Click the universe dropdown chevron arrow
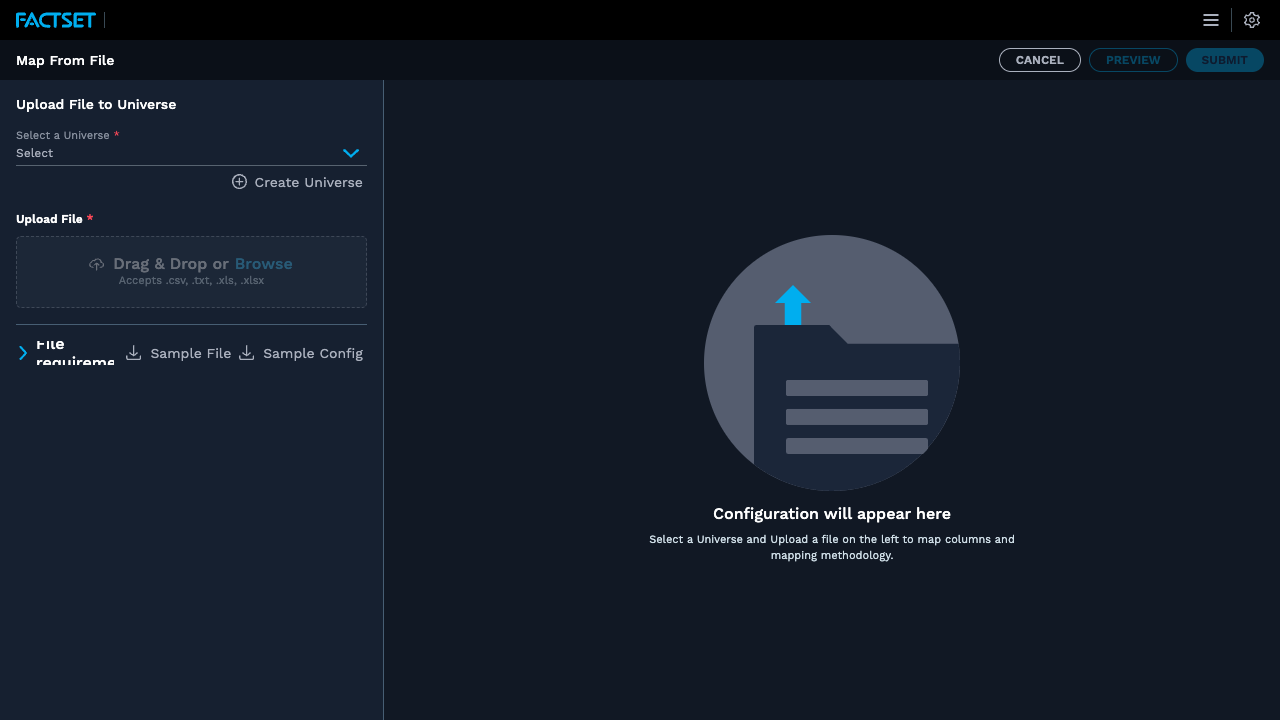Screen dimensions: 1280x720 click(x=351, y=153)
